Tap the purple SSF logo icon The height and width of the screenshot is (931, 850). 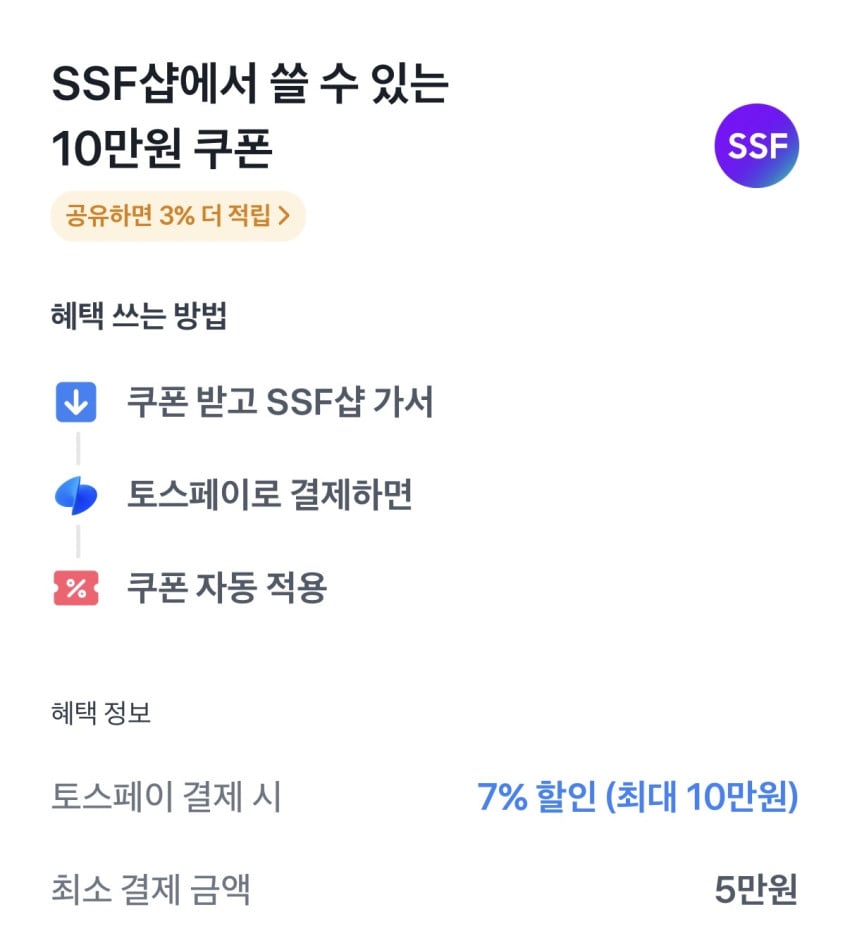[756, 146]
